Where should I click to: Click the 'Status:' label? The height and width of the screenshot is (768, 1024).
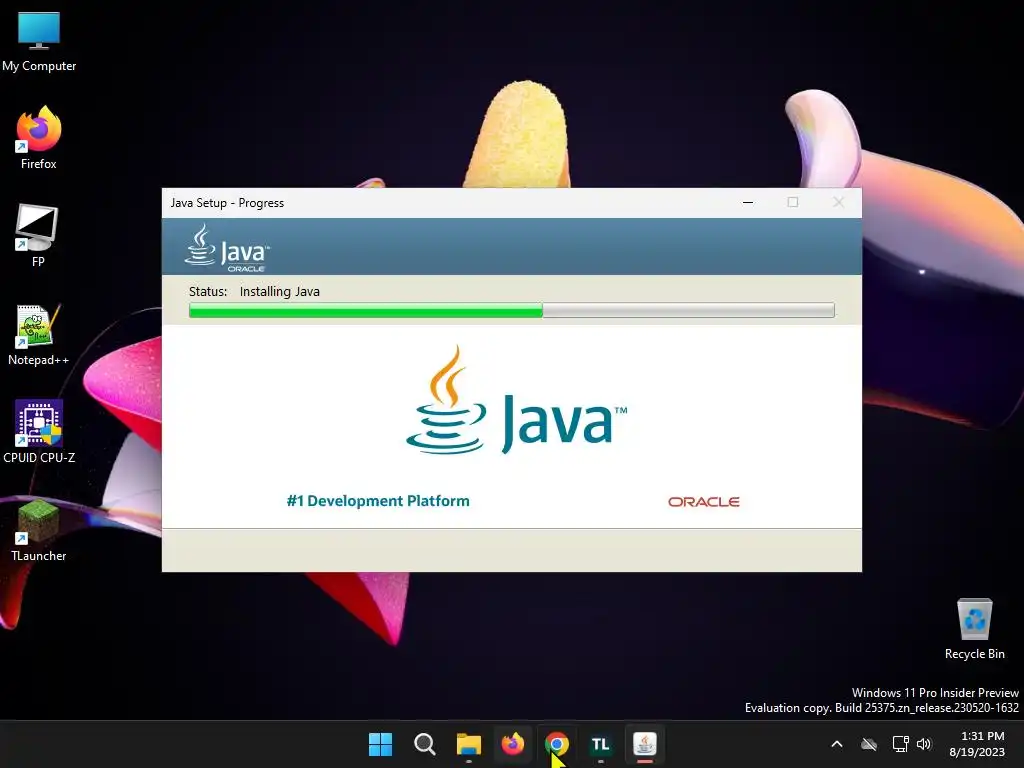pyautogui.click(x=208, y=291)
